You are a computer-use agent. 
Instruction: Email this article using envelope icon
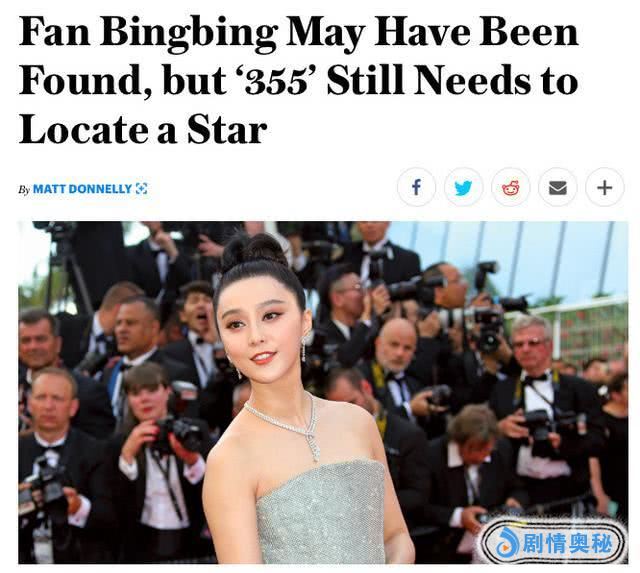pos(558,187)
